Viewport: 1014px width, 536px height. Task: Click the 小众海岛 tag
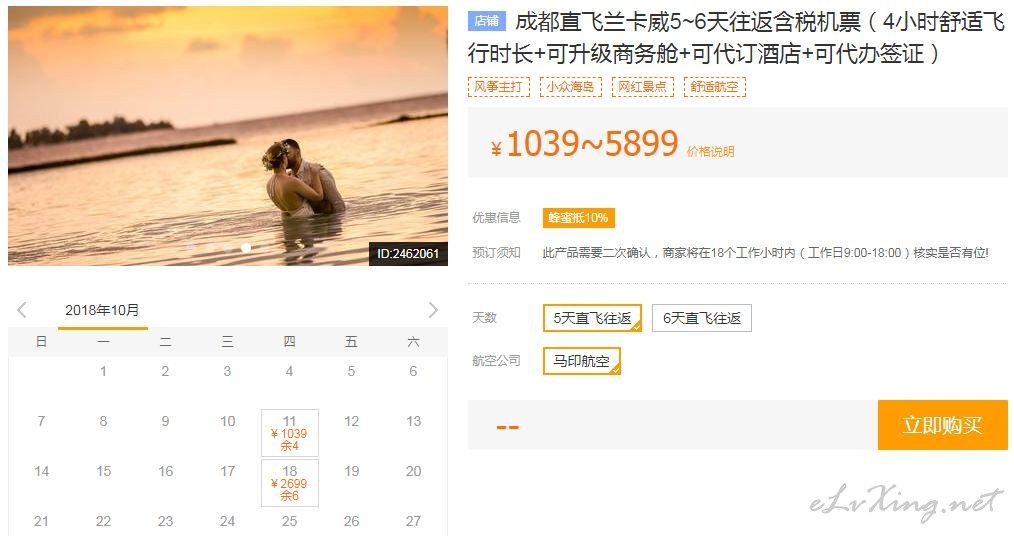[570, 87]
